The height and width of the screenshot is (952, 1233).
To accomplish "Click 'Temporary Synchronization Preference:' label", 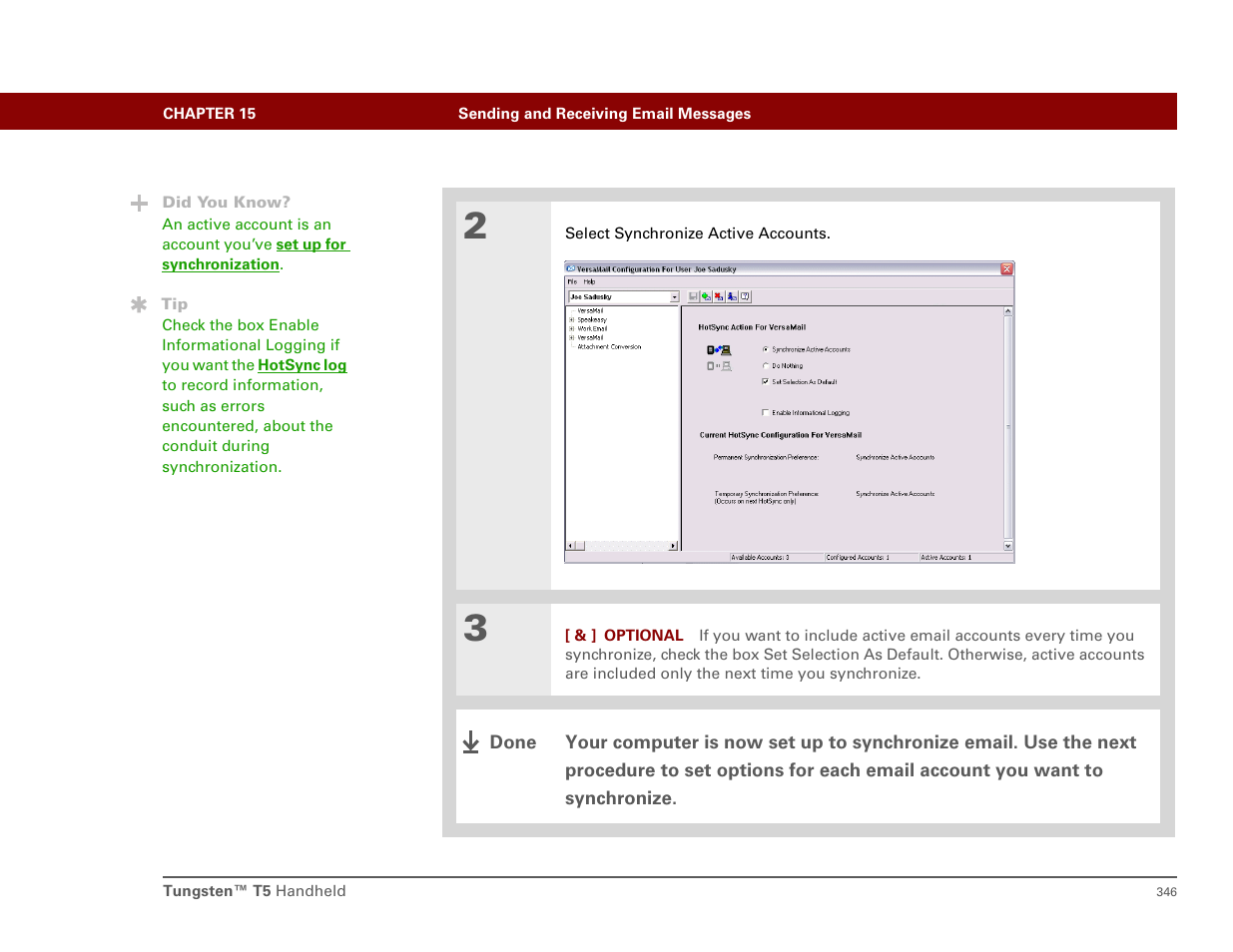I will coord(767,493).
